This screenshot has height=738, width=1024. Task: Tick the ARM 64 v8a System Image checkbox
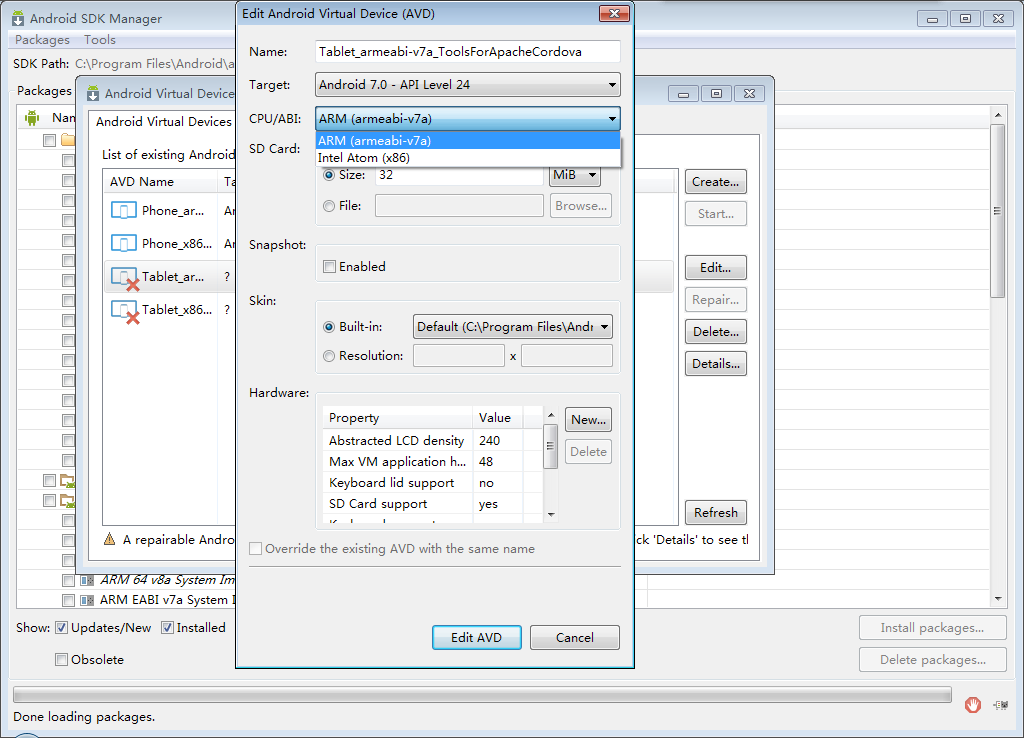(x=68, y=580)
